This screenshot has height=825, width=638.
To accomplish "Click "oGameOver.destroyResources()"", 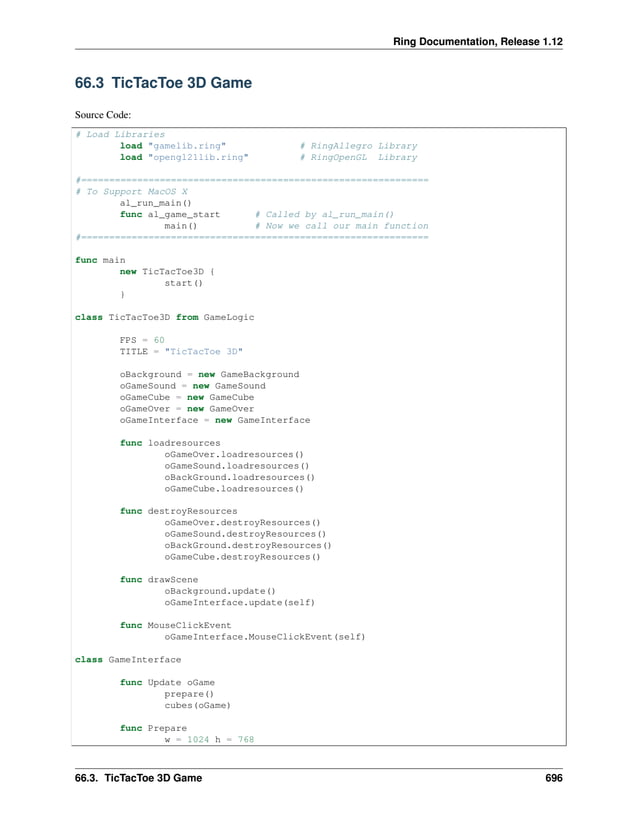I will [x=242, y=523].
